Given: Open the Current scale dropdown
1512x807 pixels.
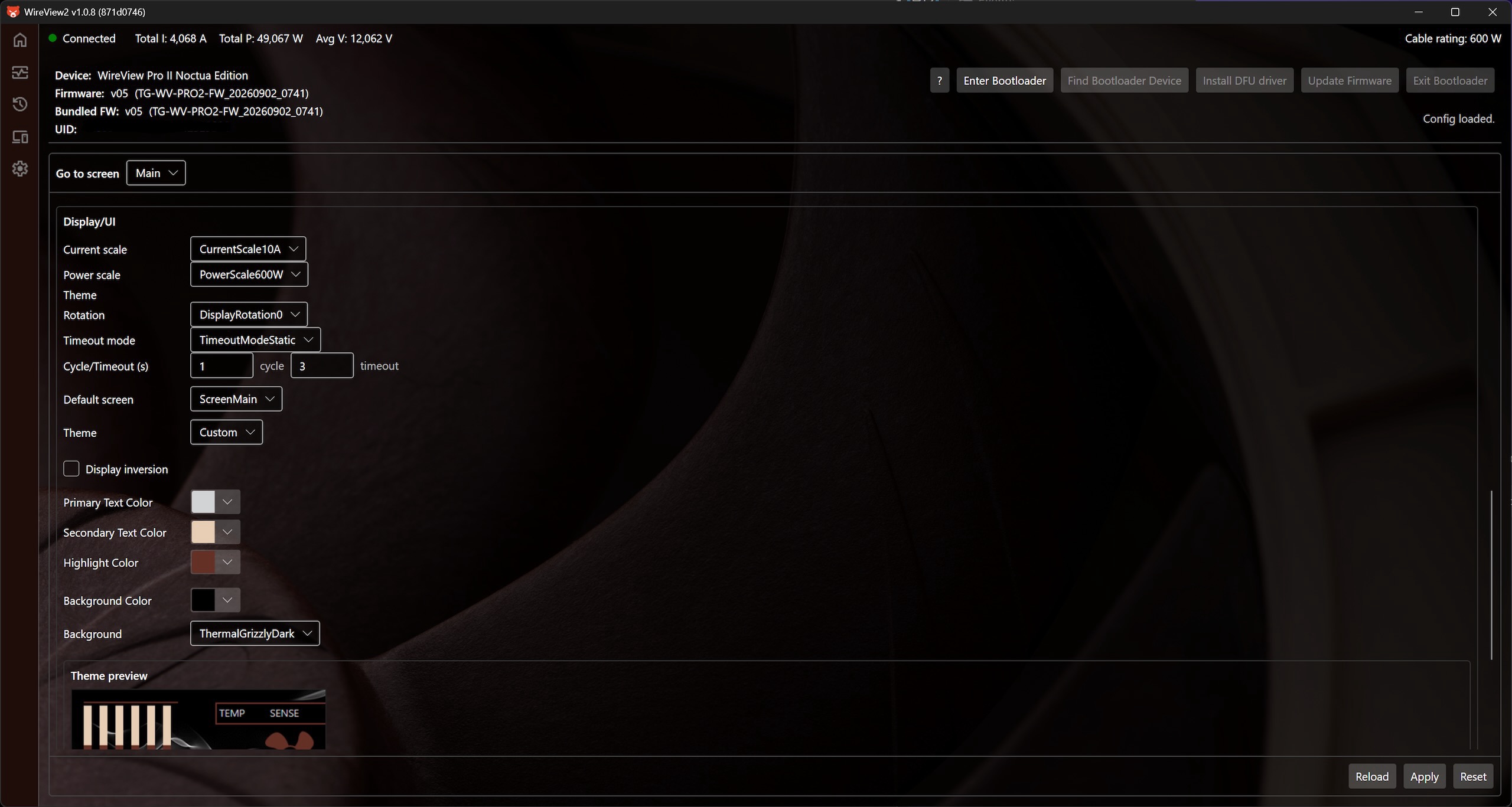Looking at the screenshot, I should [248, 249].
